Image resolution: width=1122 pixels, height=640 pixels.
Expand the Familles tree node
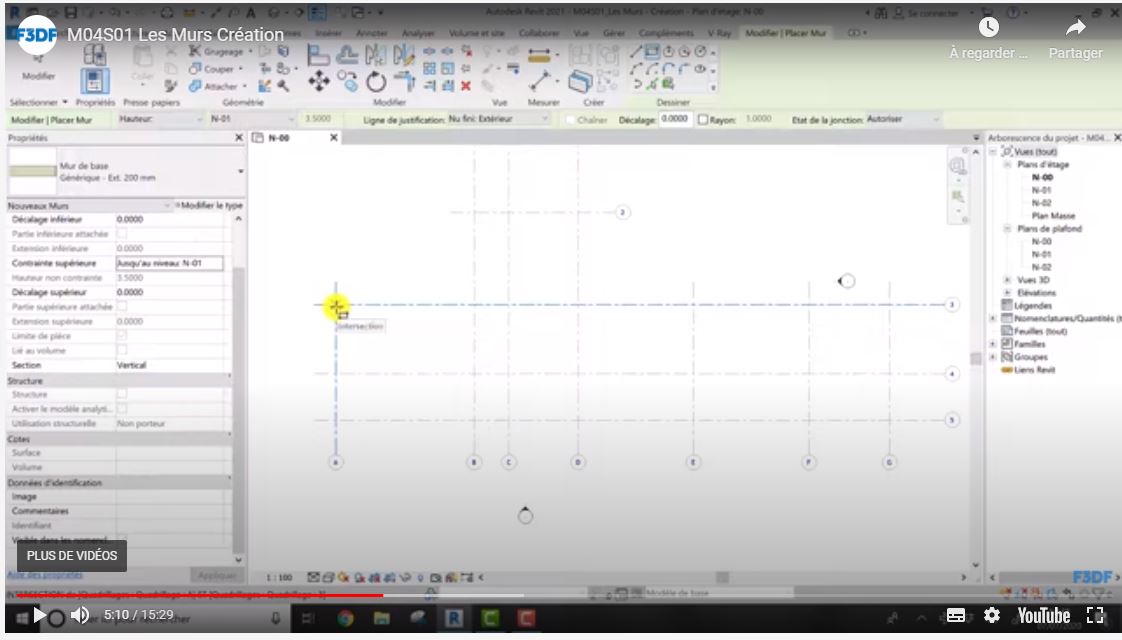[x=993, y=344]
